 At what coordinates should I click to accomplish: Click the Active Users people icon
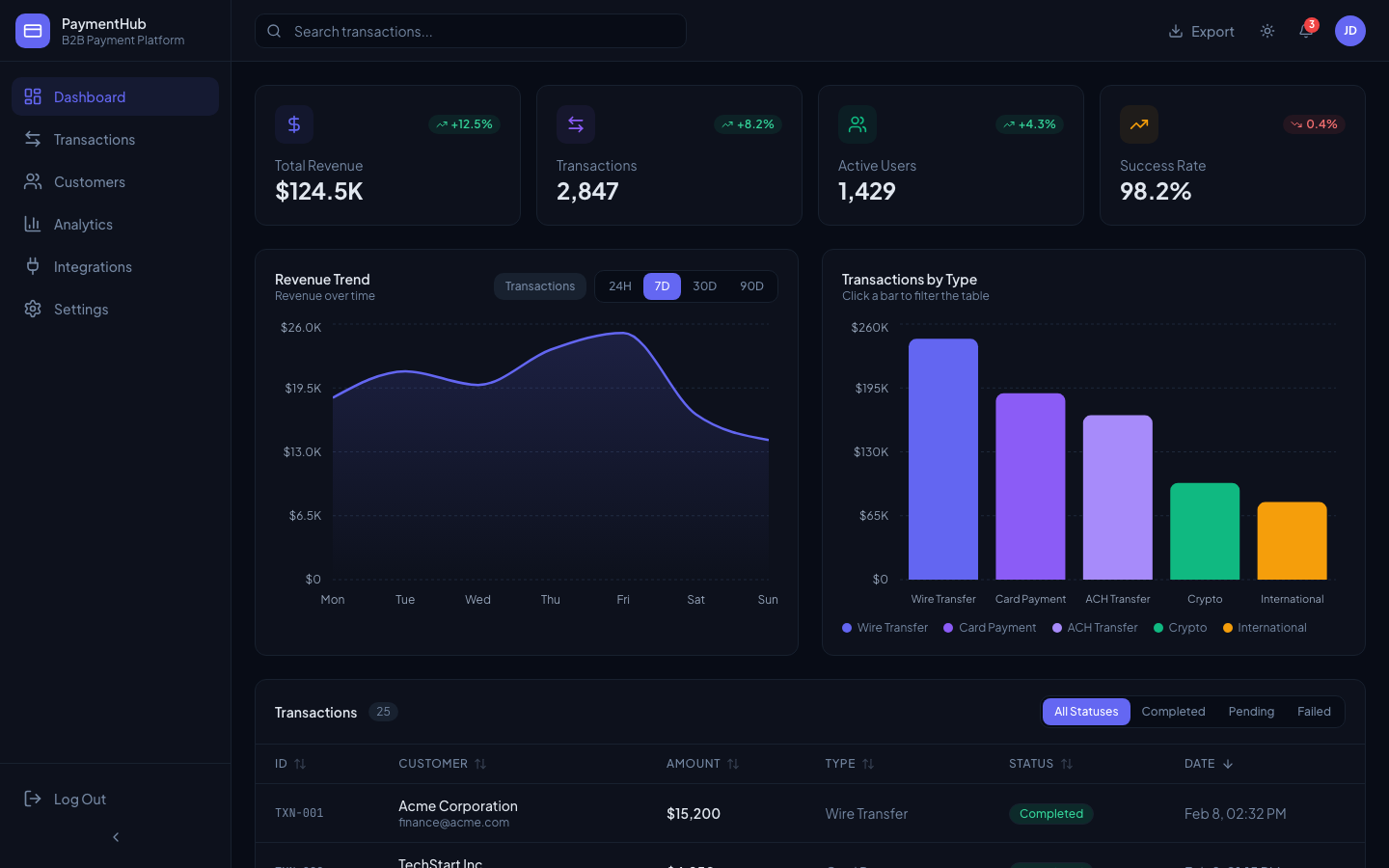(858, 124)
